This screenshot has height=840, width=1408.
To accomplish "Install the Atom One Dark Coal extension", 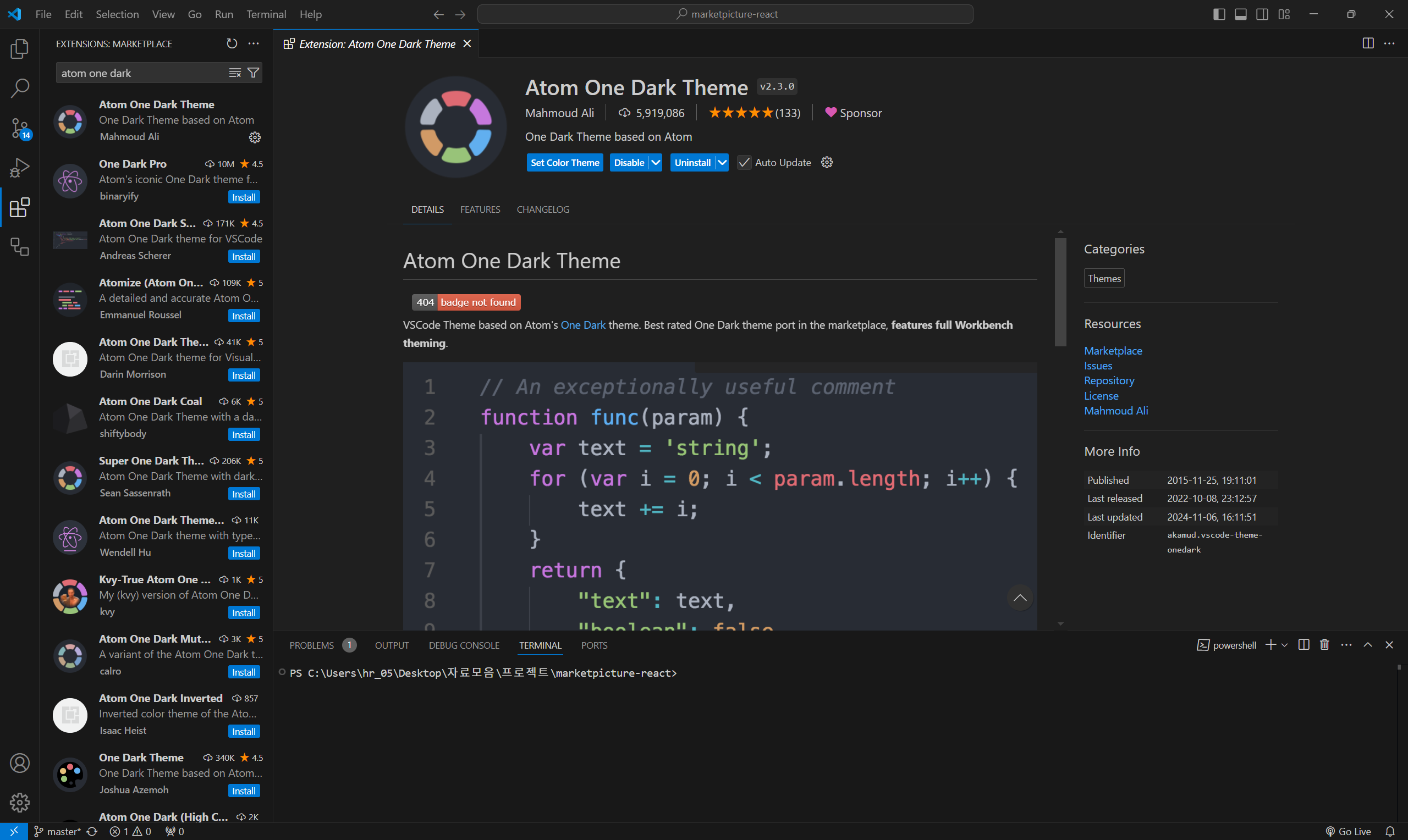I will pos(244,435).
